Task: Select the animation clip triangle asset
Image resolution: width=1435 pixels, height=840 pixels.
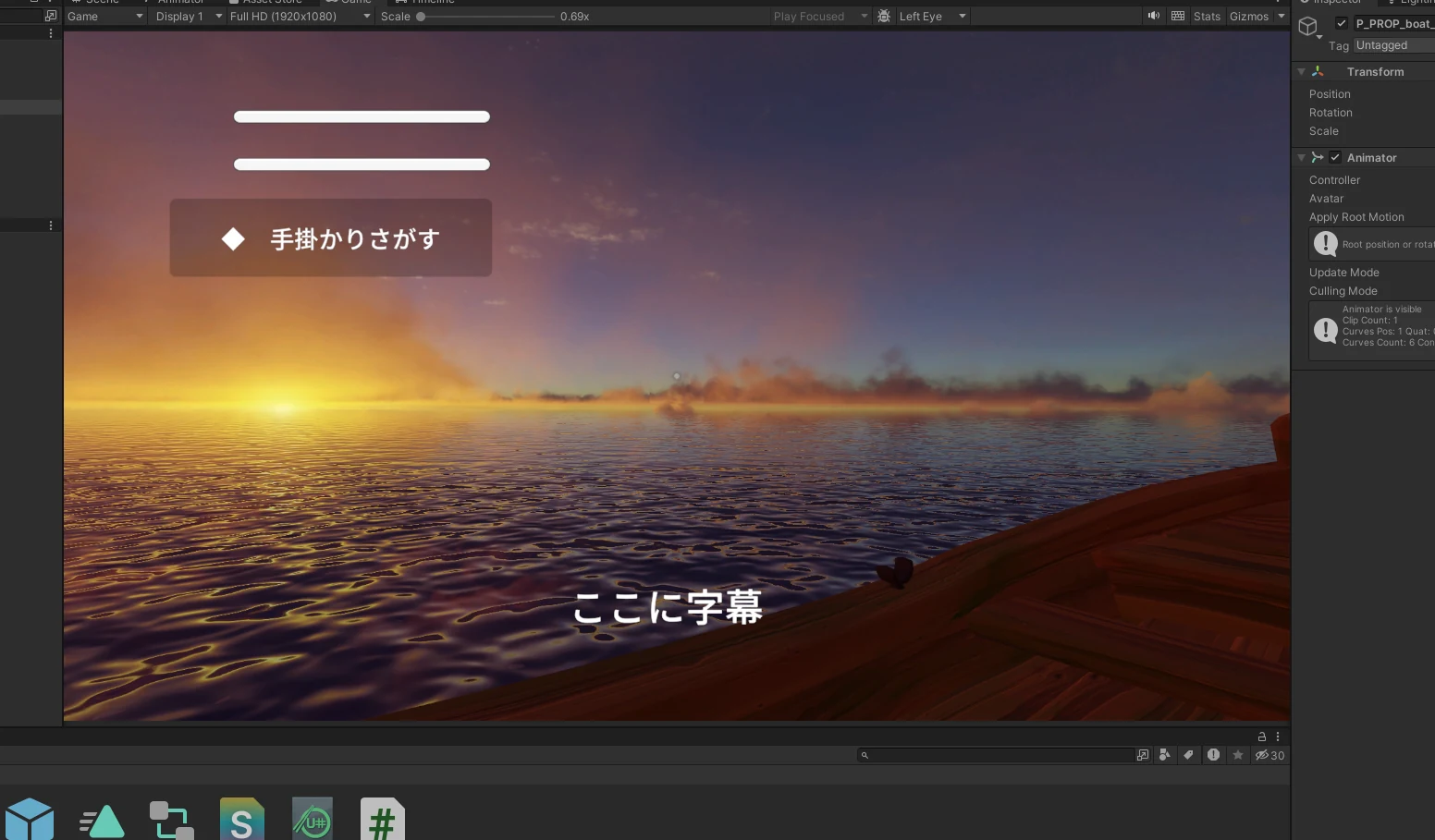Action: point(102,822)
